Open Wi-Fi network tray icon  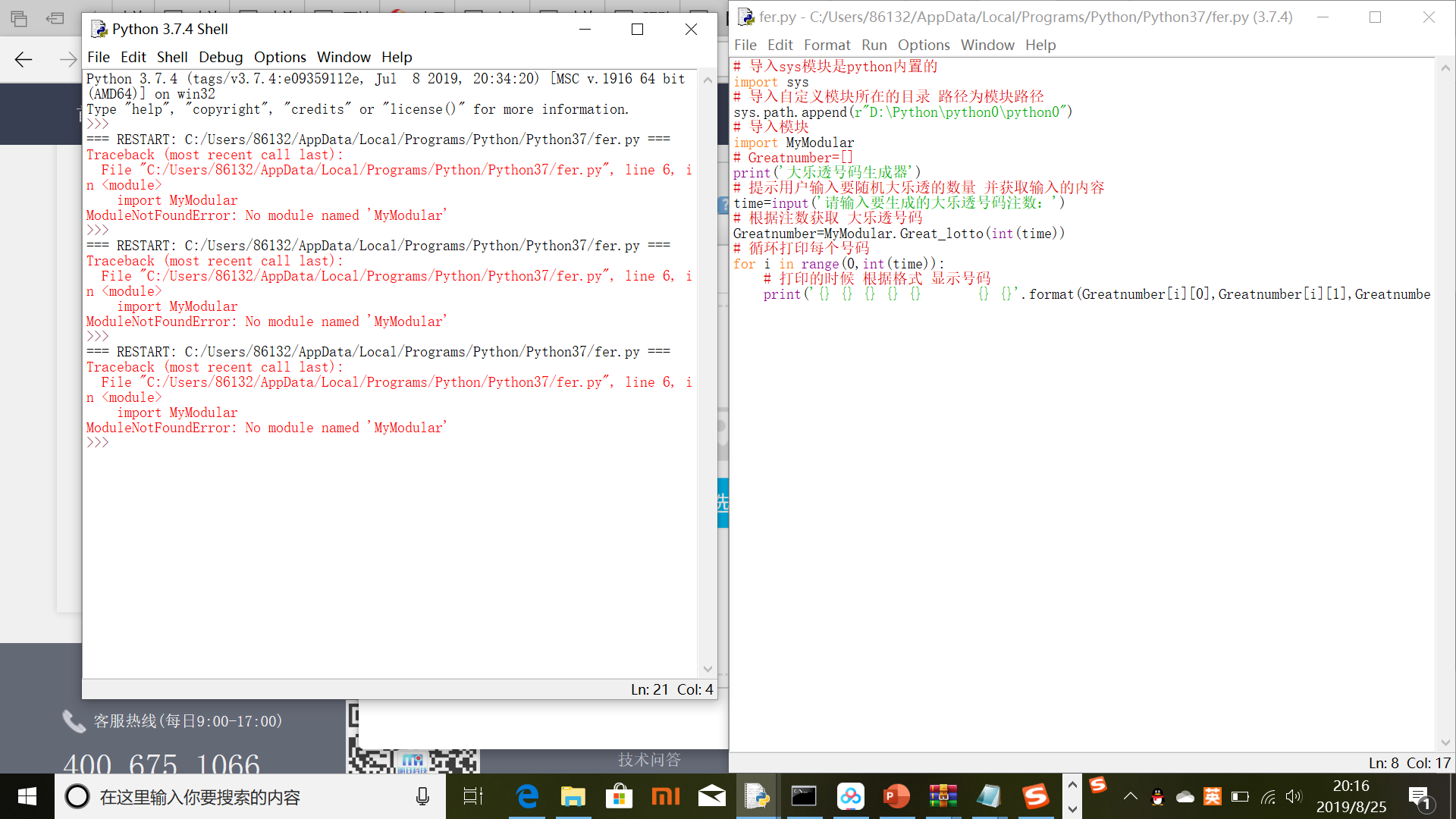coord(1268,796)
